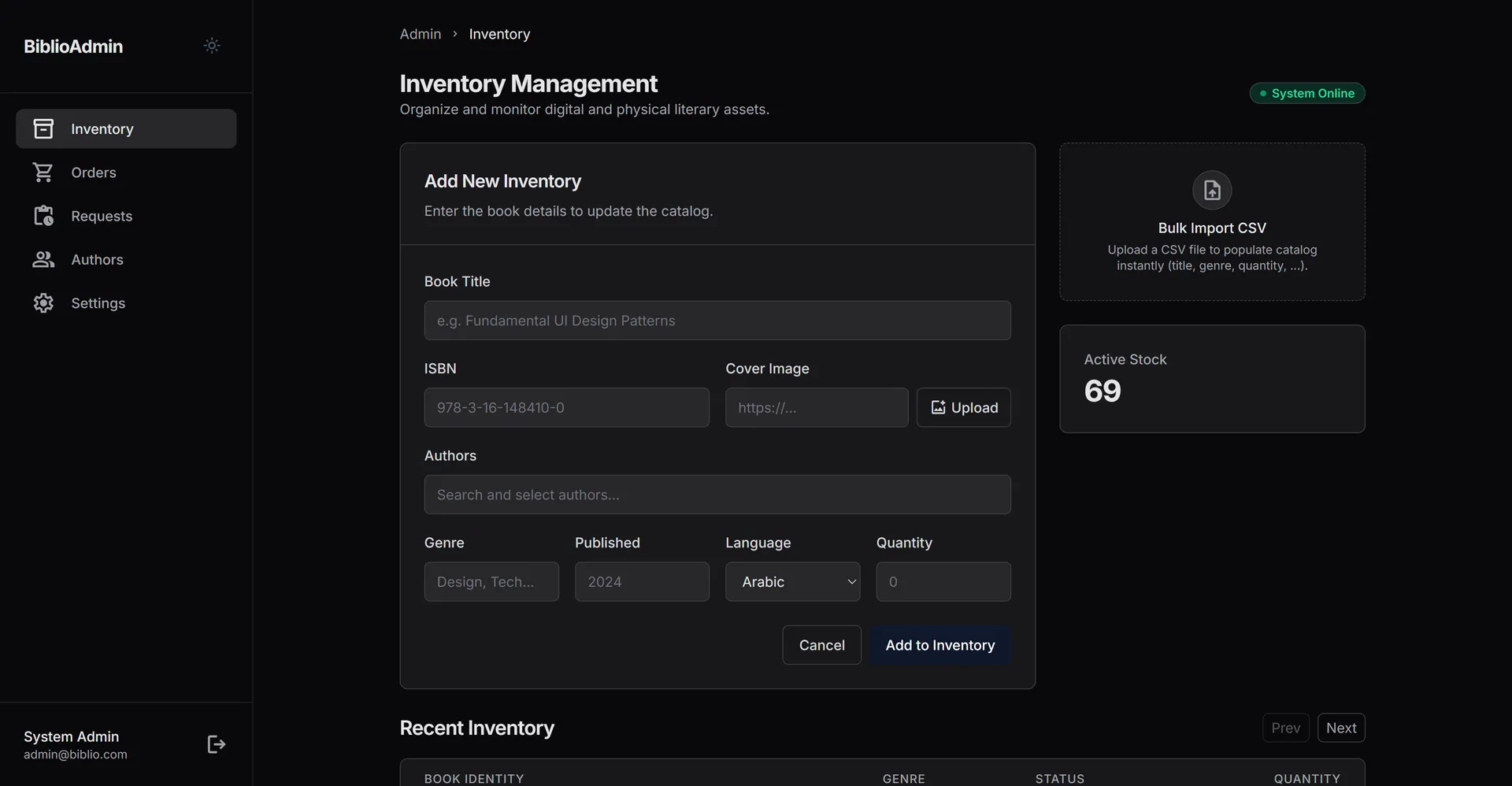Click the Requests clipboard icon

43,216
